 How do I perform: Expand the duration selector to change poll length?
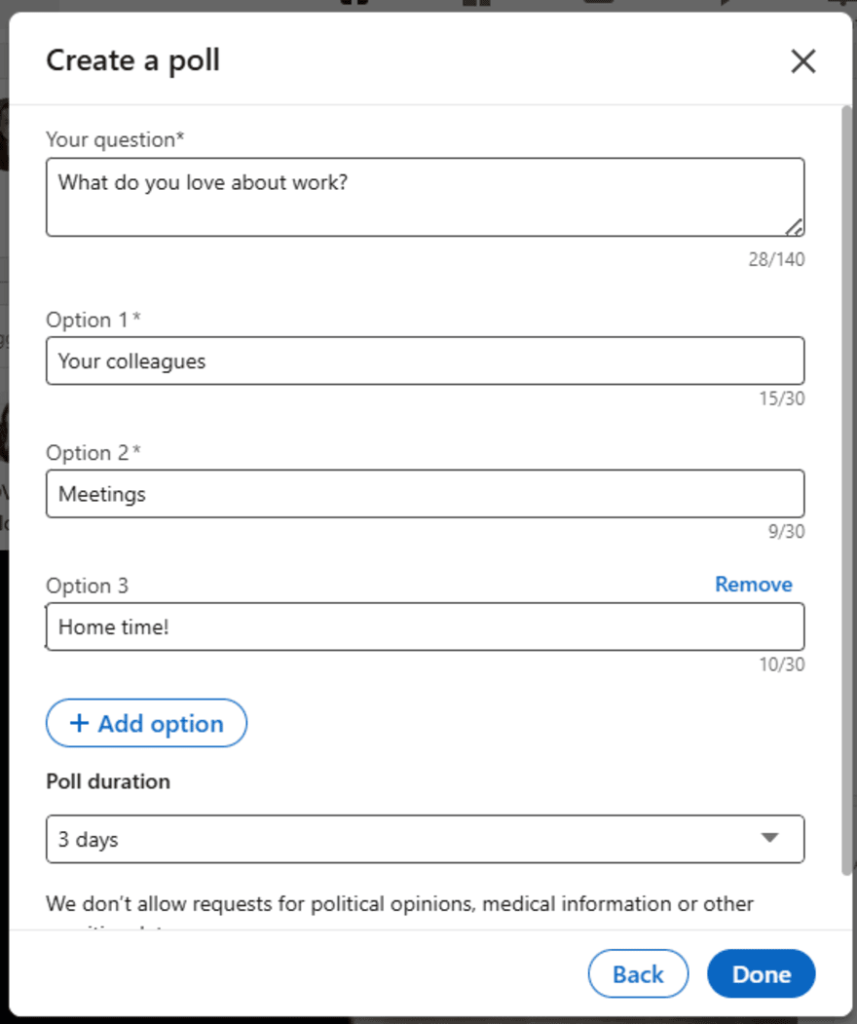[425, 838]
